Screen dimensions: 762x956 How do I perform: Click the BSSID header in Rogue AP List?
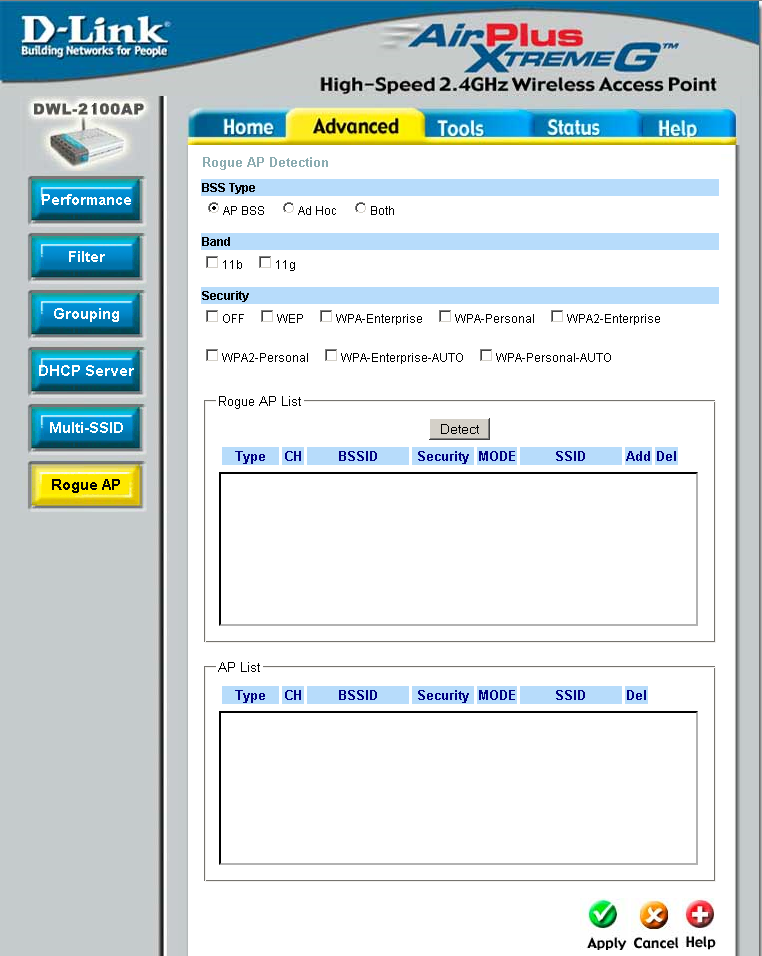coord(358,456)
